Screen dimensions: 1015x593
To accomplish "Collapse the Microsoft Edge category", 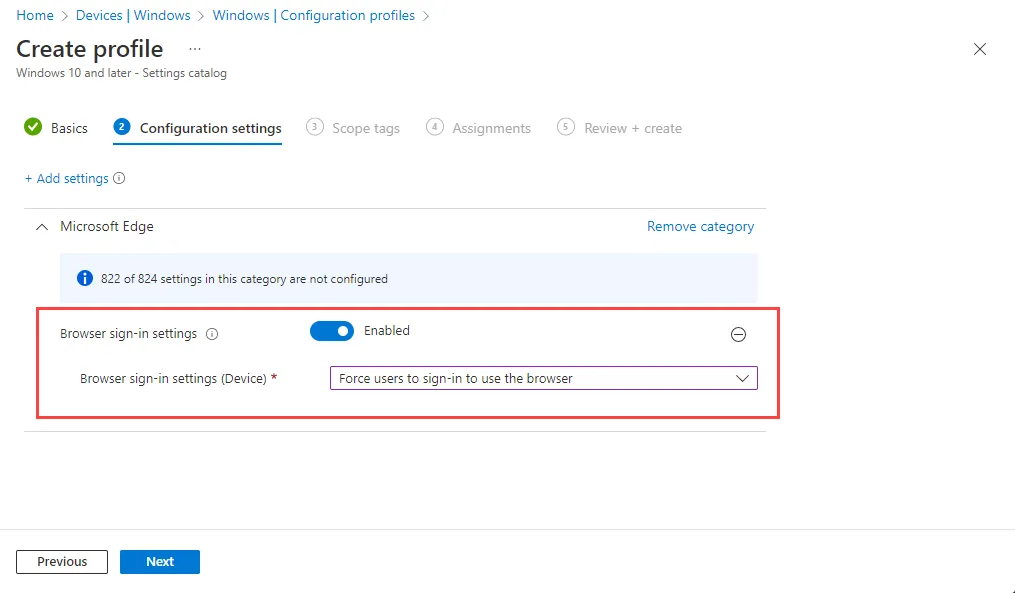I will pyautogui.click(x=42, y=227).
